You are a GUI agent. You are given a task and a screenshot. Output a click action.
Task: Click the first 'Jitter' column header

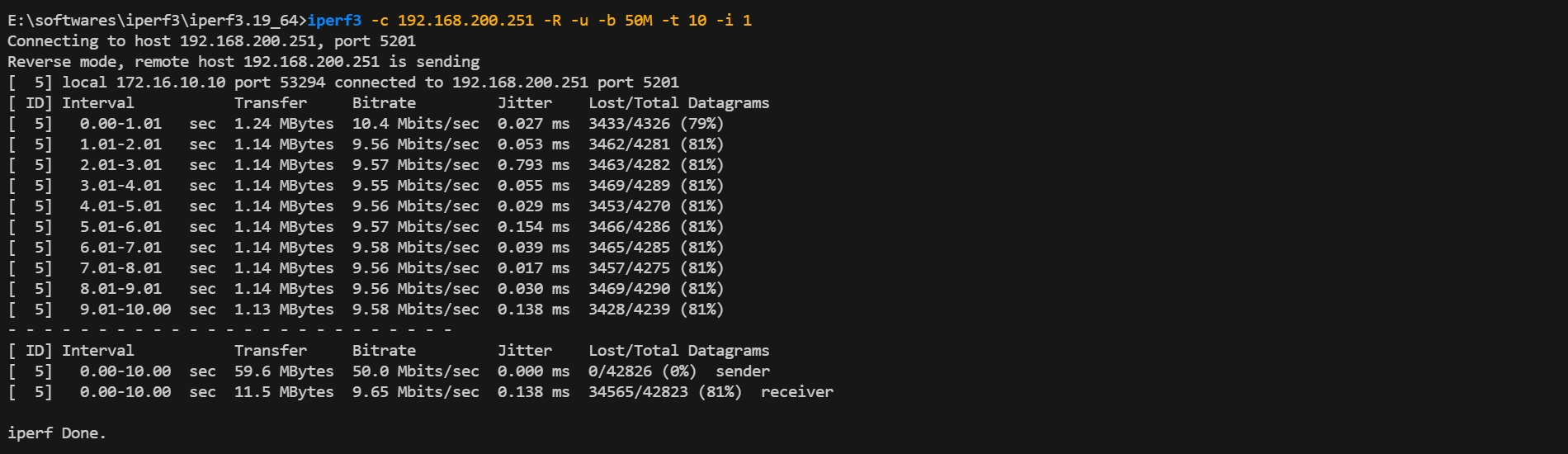pos(524,103)
